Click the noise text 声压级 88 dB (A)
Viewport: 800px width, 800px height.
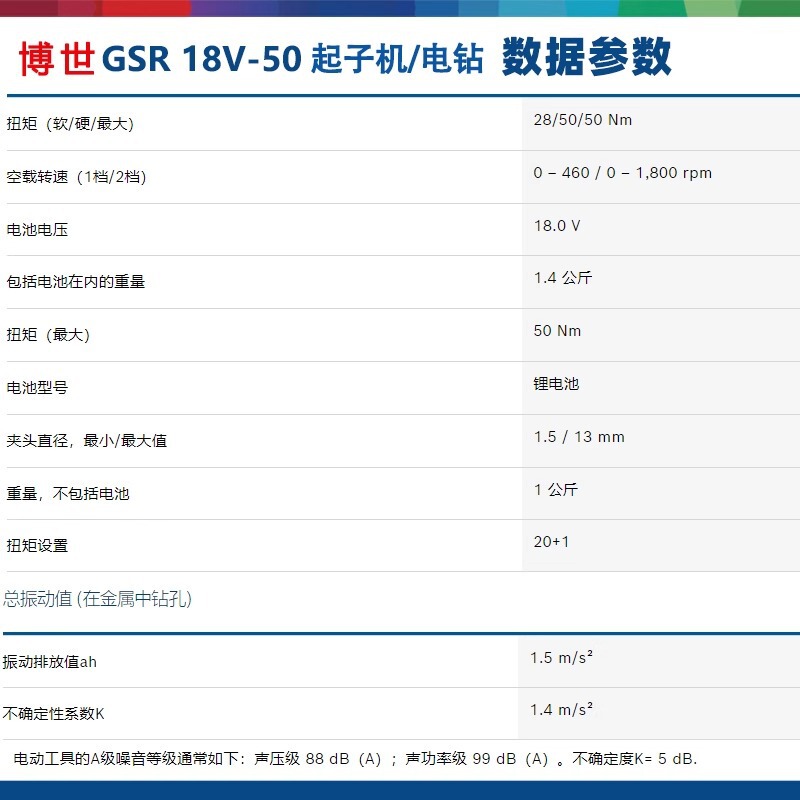click(318, 759)
